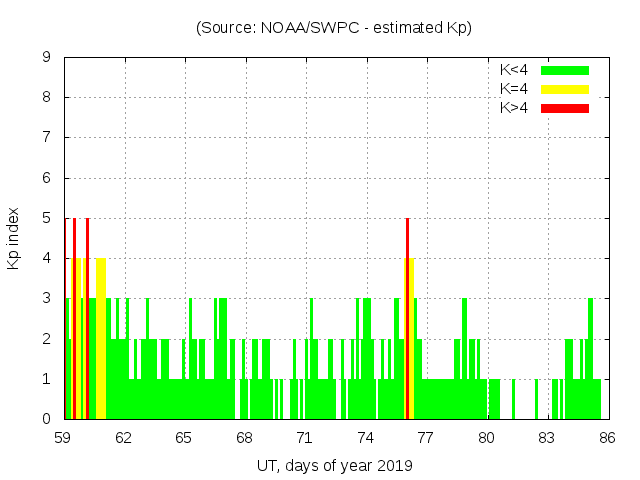Screen dimensions: 640x480
Task: Click y-axis tick label 7
Action: [47, 138]
